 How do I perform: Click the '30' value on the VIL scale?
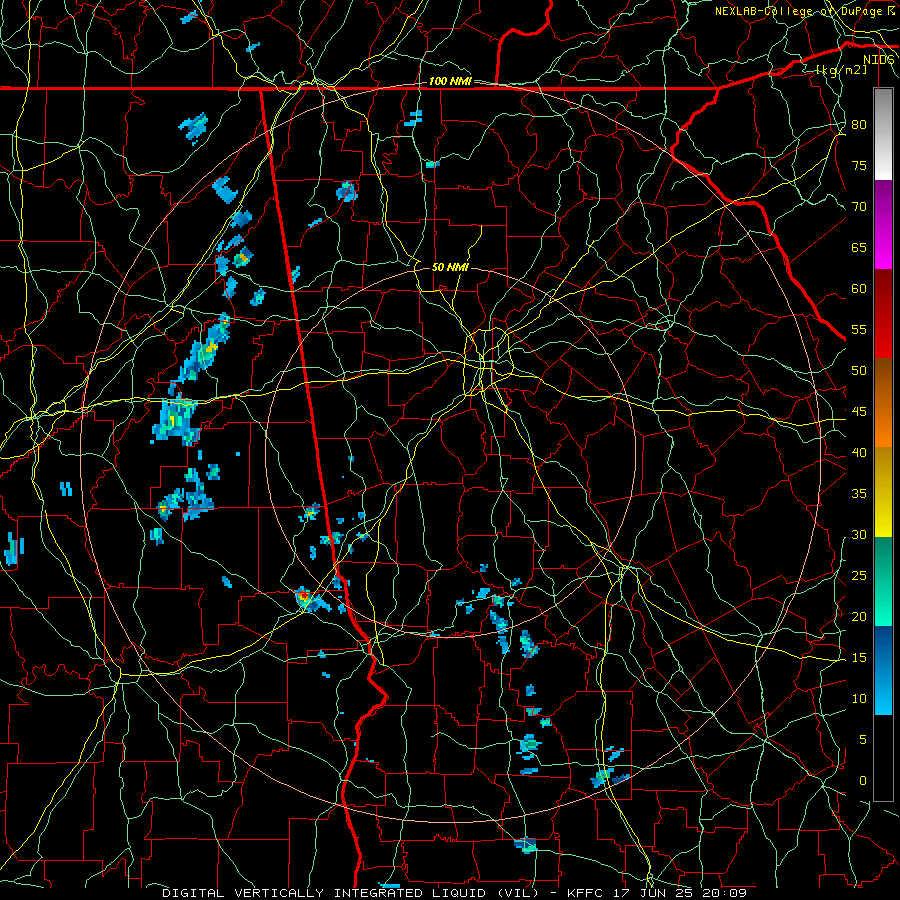click(859, 535)
